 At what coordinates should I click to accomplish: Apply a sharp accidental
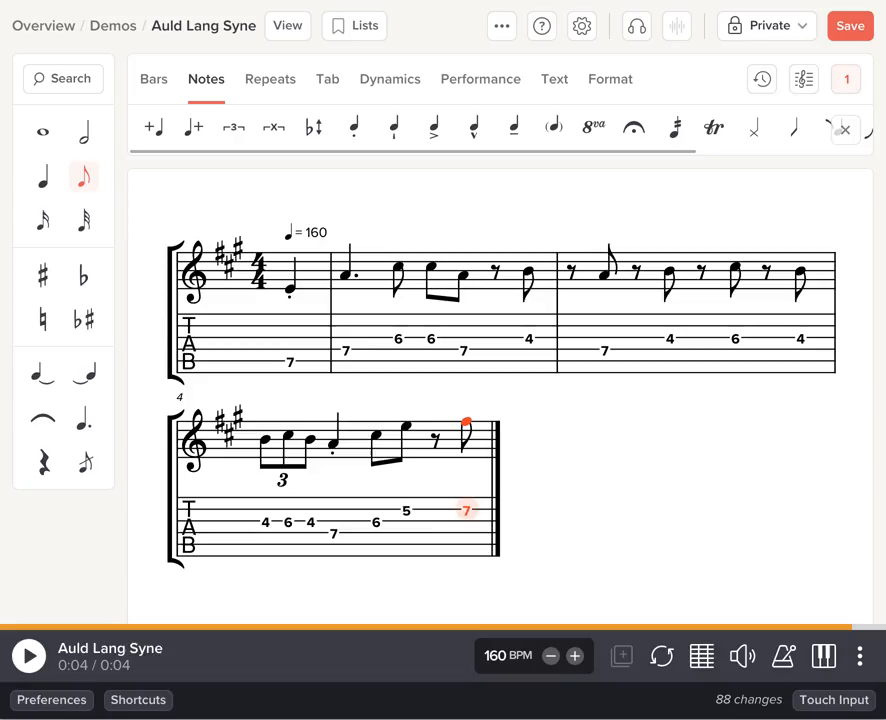[42, 276]
